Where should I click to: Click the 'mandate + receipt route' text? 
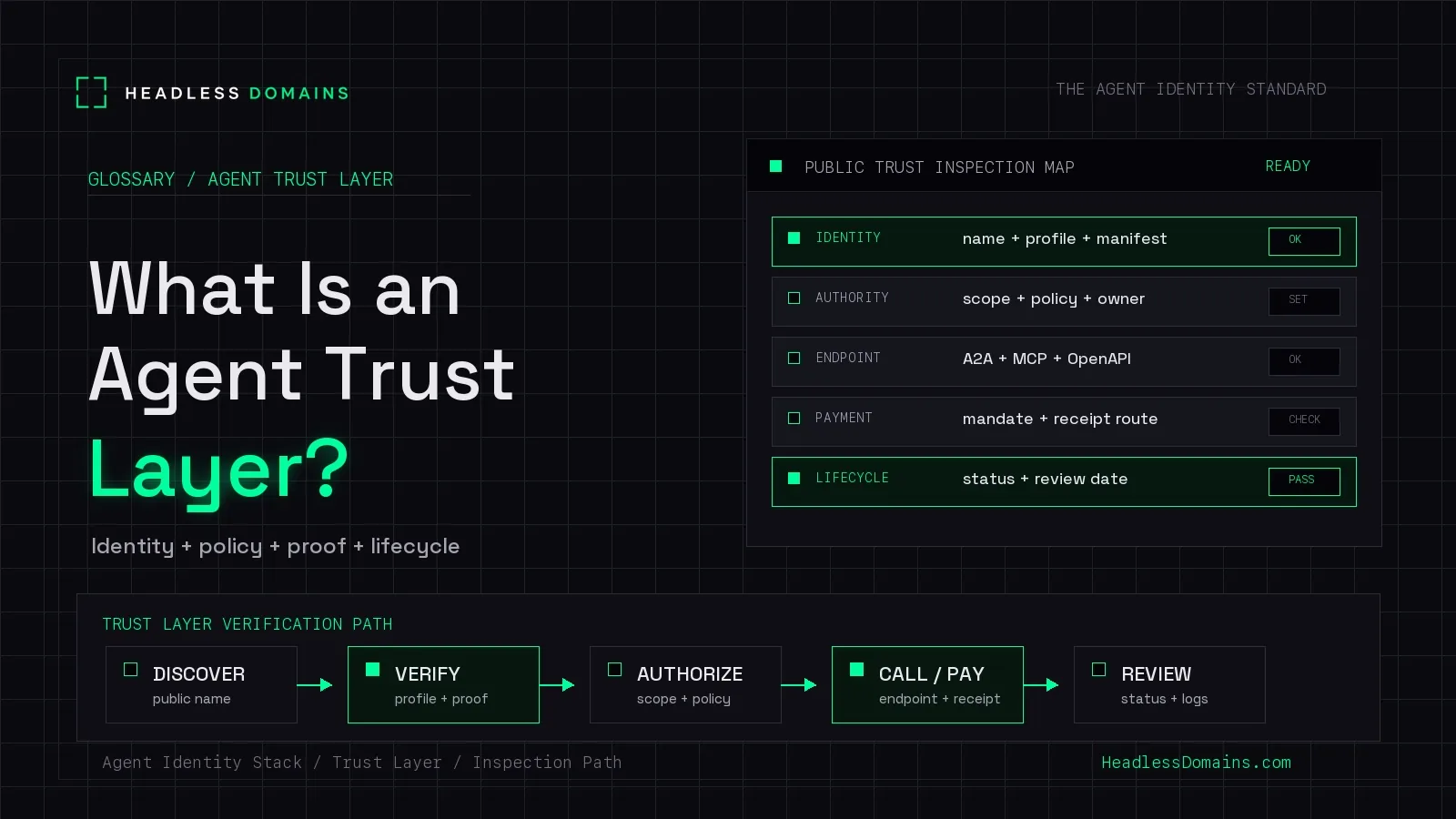1060,419
